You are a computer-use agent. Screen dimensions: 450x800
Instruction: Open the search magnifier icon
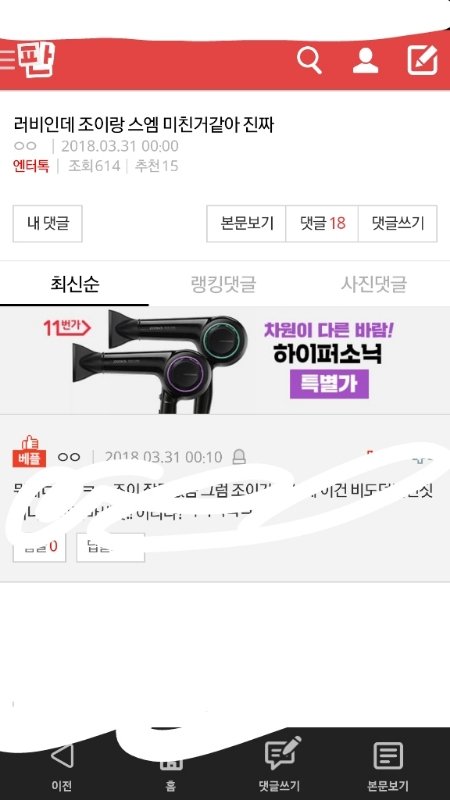tap(309, 61)
